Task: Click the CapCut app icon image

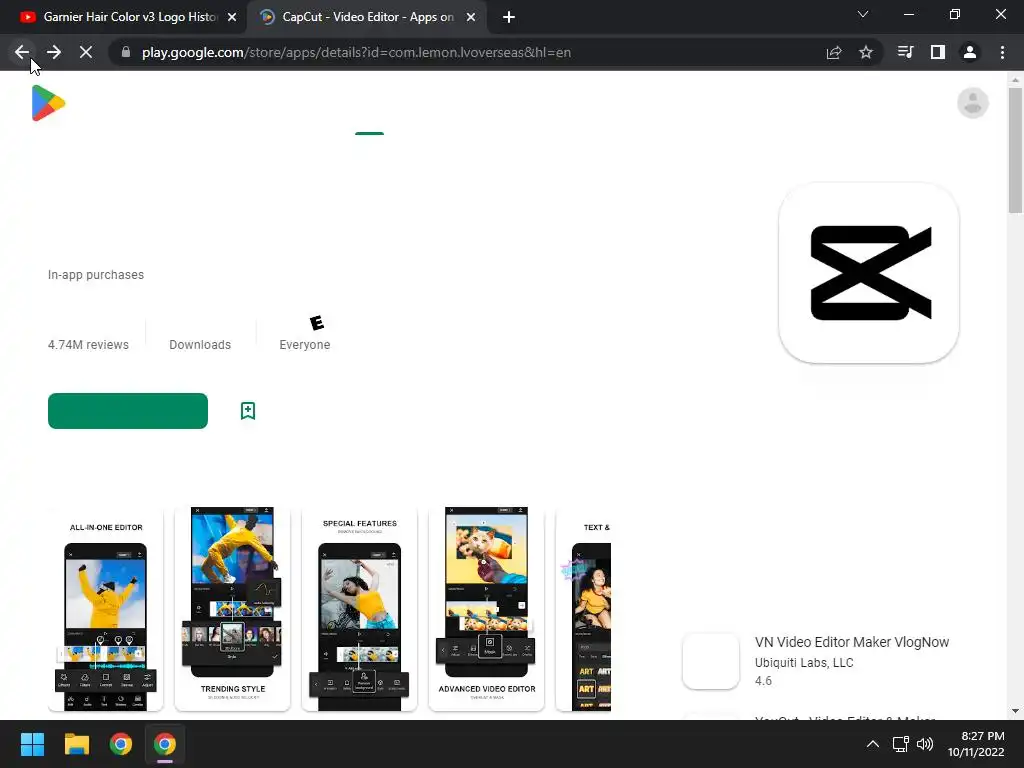Action: pyautogui.click(x=869, y=273)
